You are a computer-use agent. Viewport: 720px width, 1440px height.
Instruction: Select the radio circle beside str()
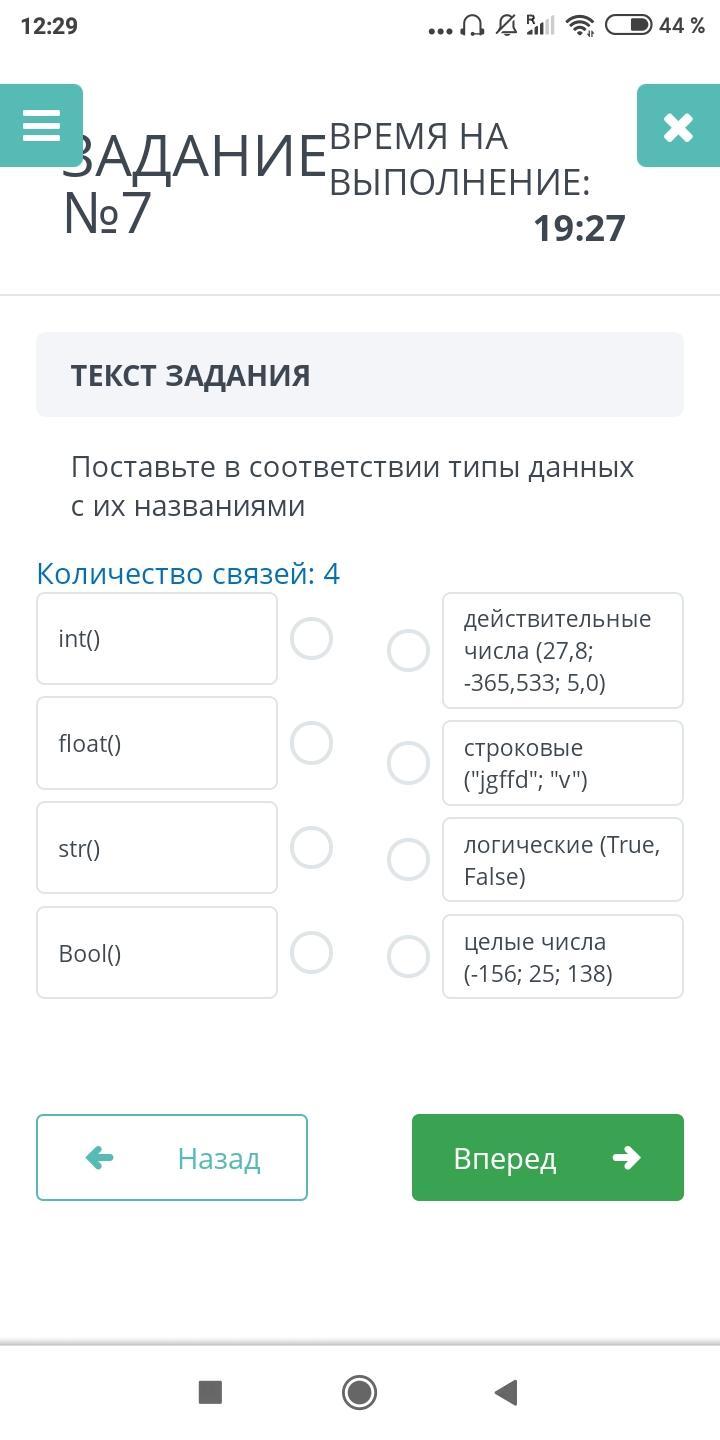point(311,847)
